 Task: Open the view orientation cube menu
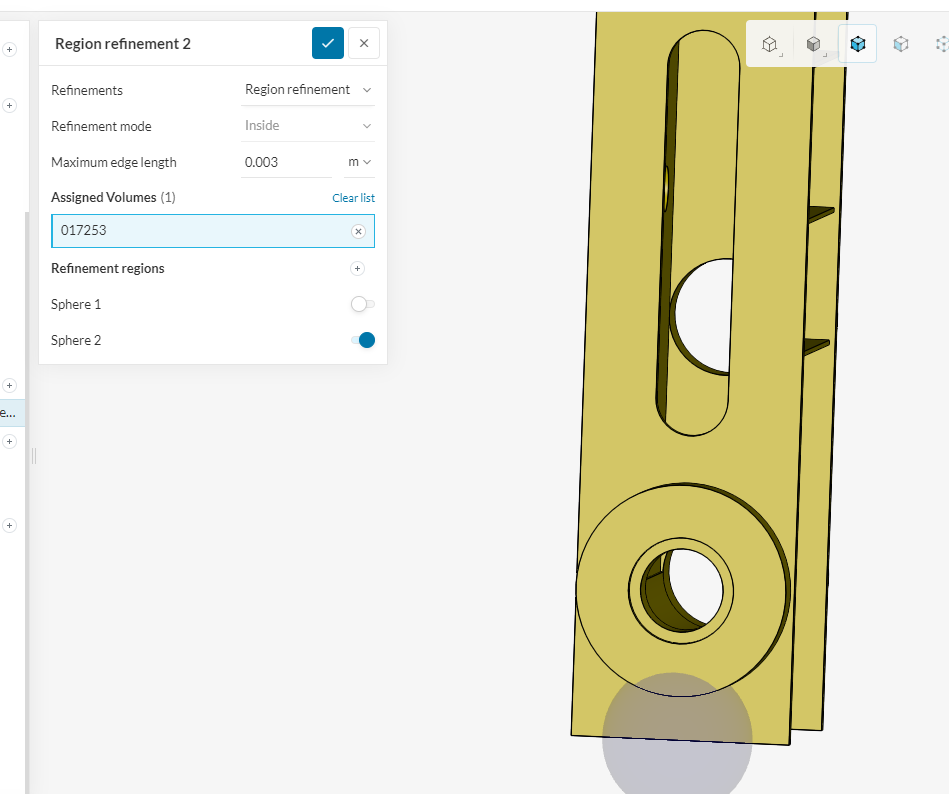(770, 44)
